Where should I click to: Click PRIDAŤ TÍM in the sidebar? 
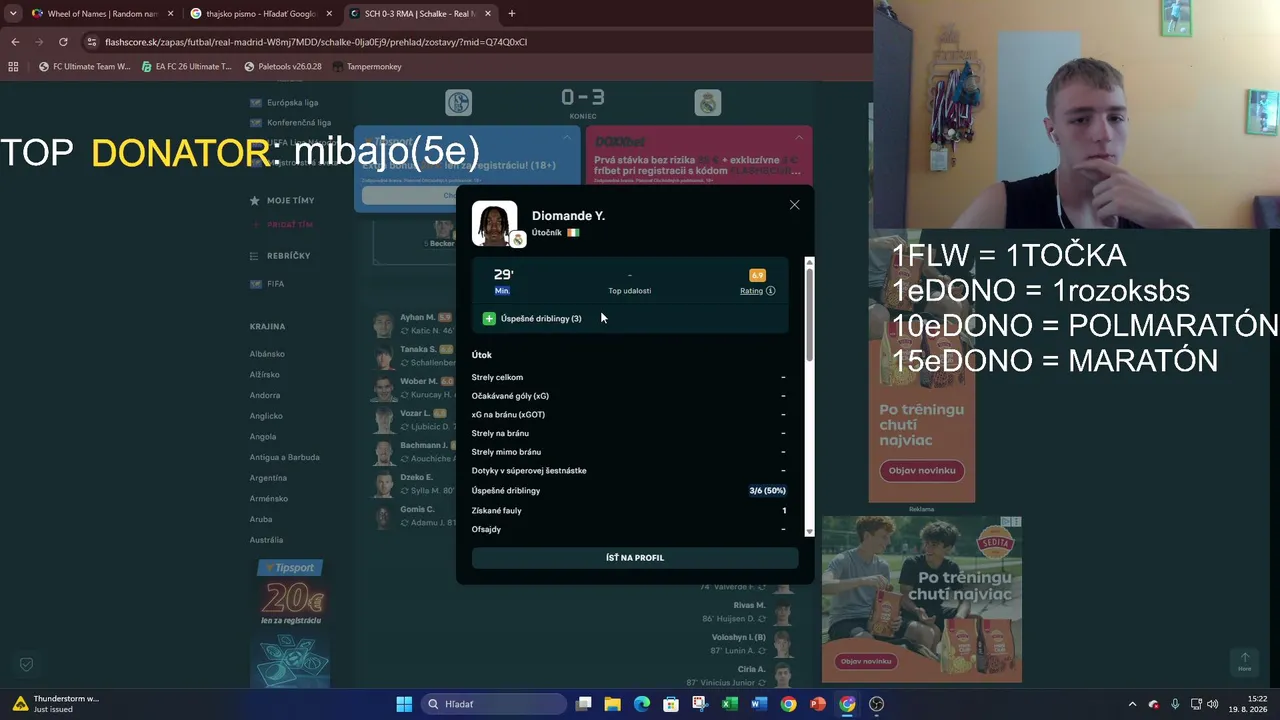point(289,225)
